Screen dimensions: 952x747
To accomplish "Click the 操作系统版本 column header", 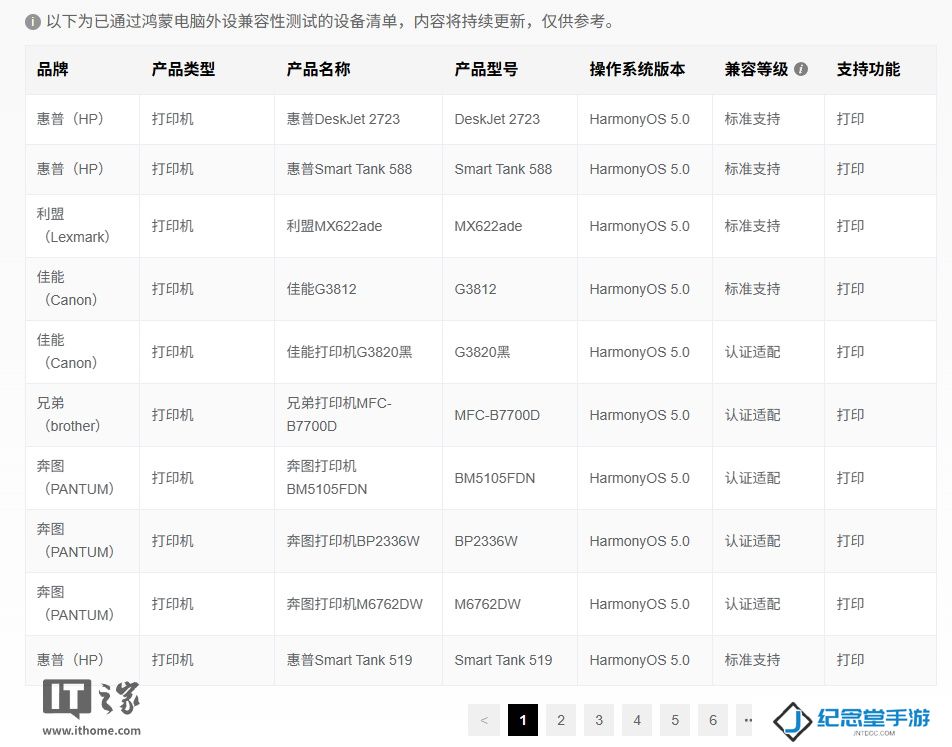I will click(x=637, y=69).
